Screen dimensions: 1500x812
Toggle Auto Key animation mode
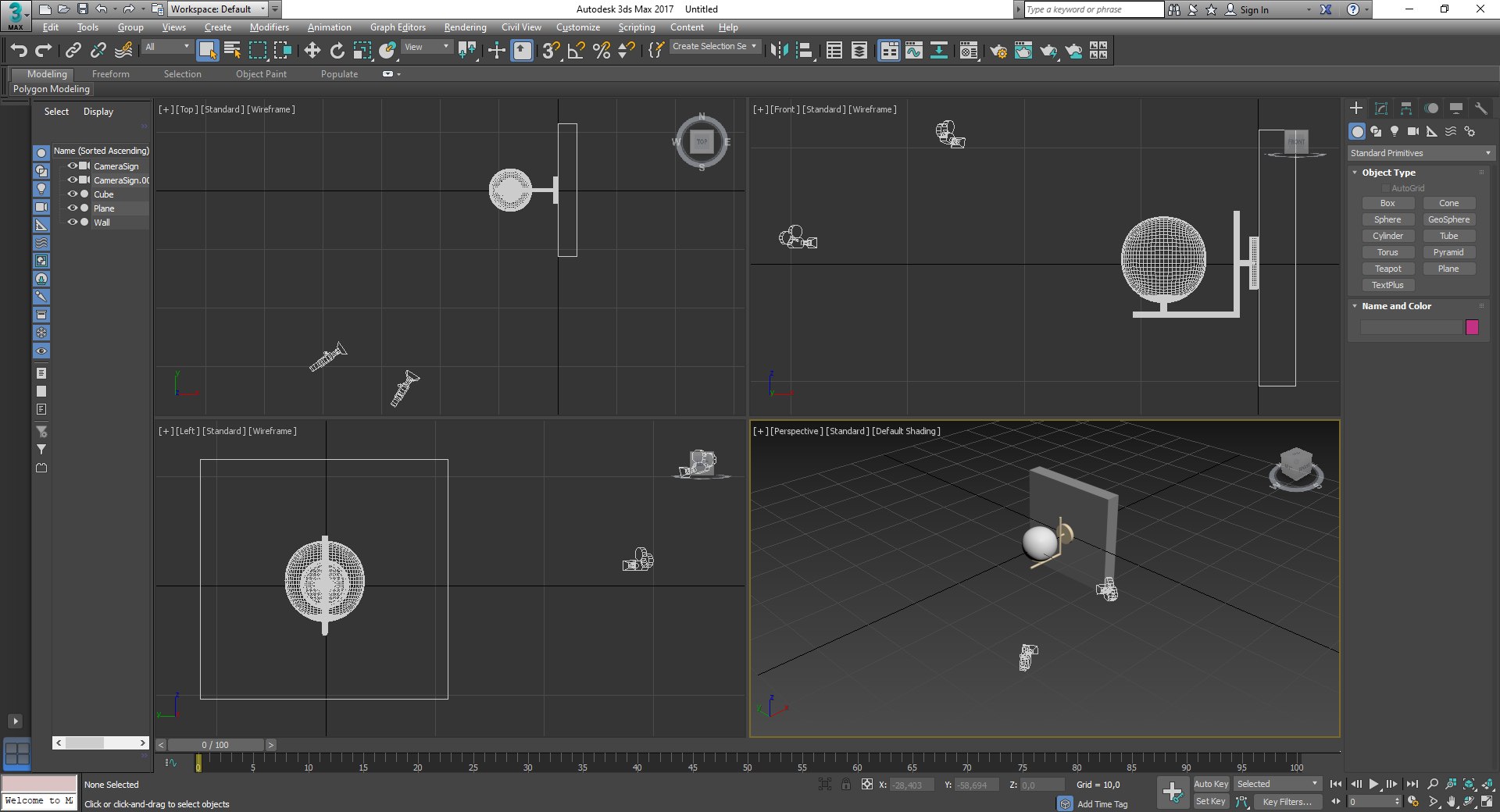(1211, 784)
